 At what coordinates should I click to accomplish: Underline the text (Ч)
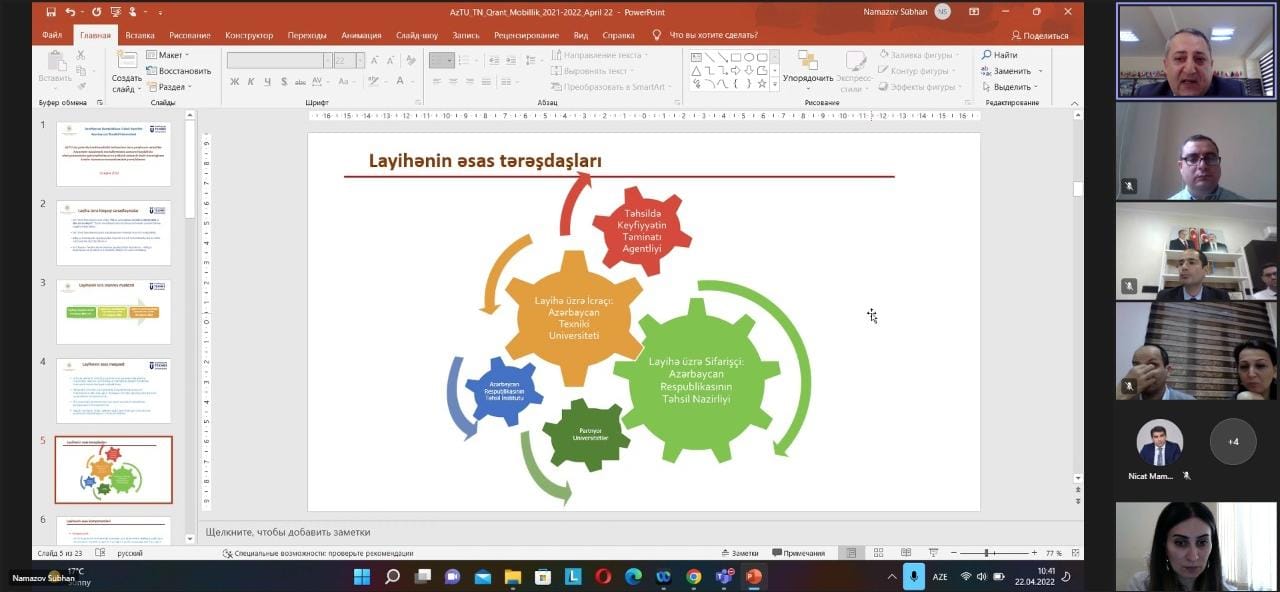267,82
